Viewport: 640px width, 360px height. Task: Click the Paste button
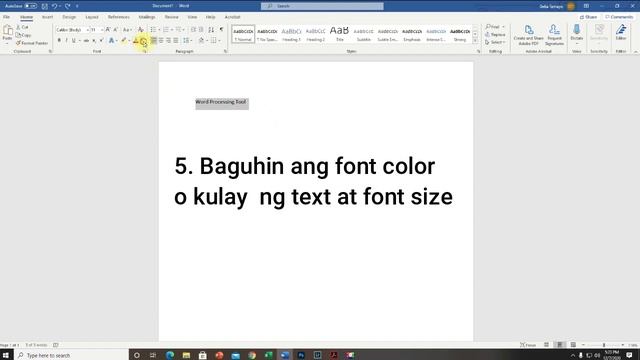click(x=7, y=34)
